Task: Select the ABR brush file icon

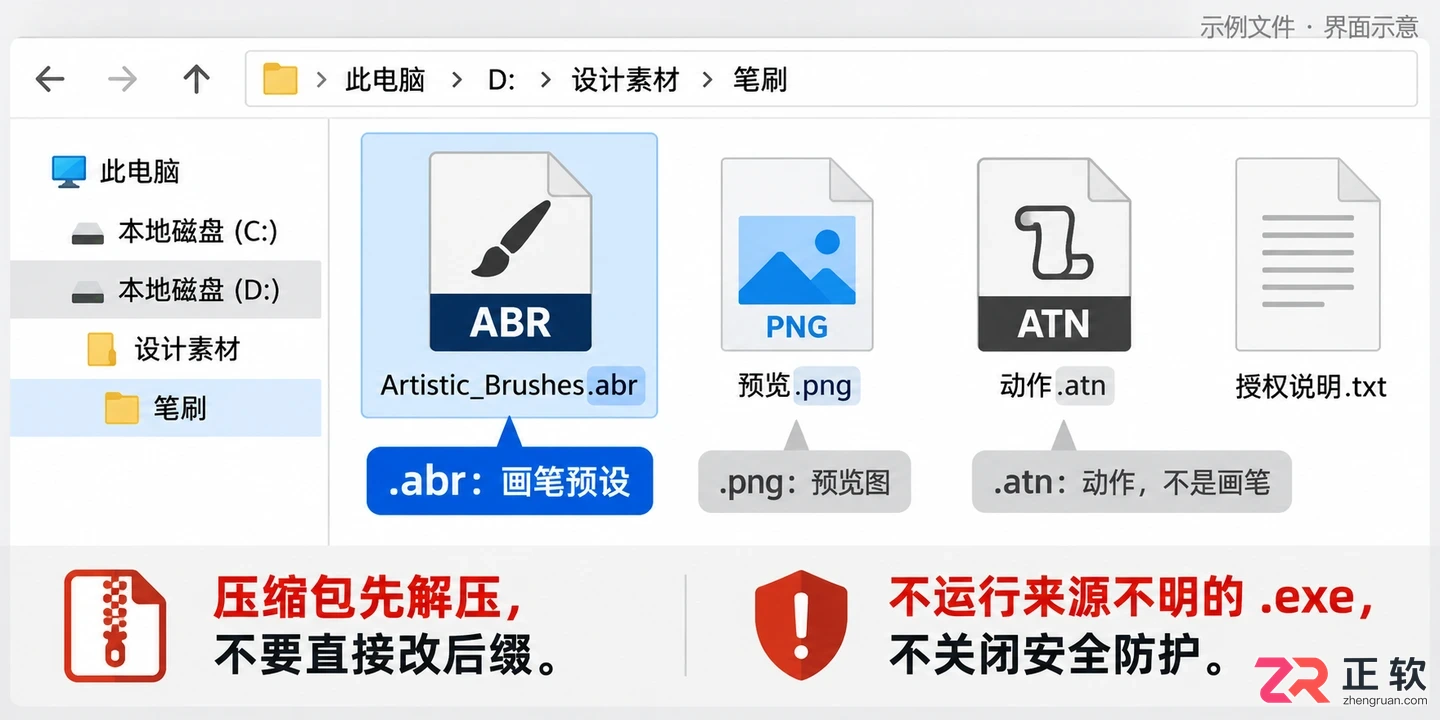Action: [510, 252]
